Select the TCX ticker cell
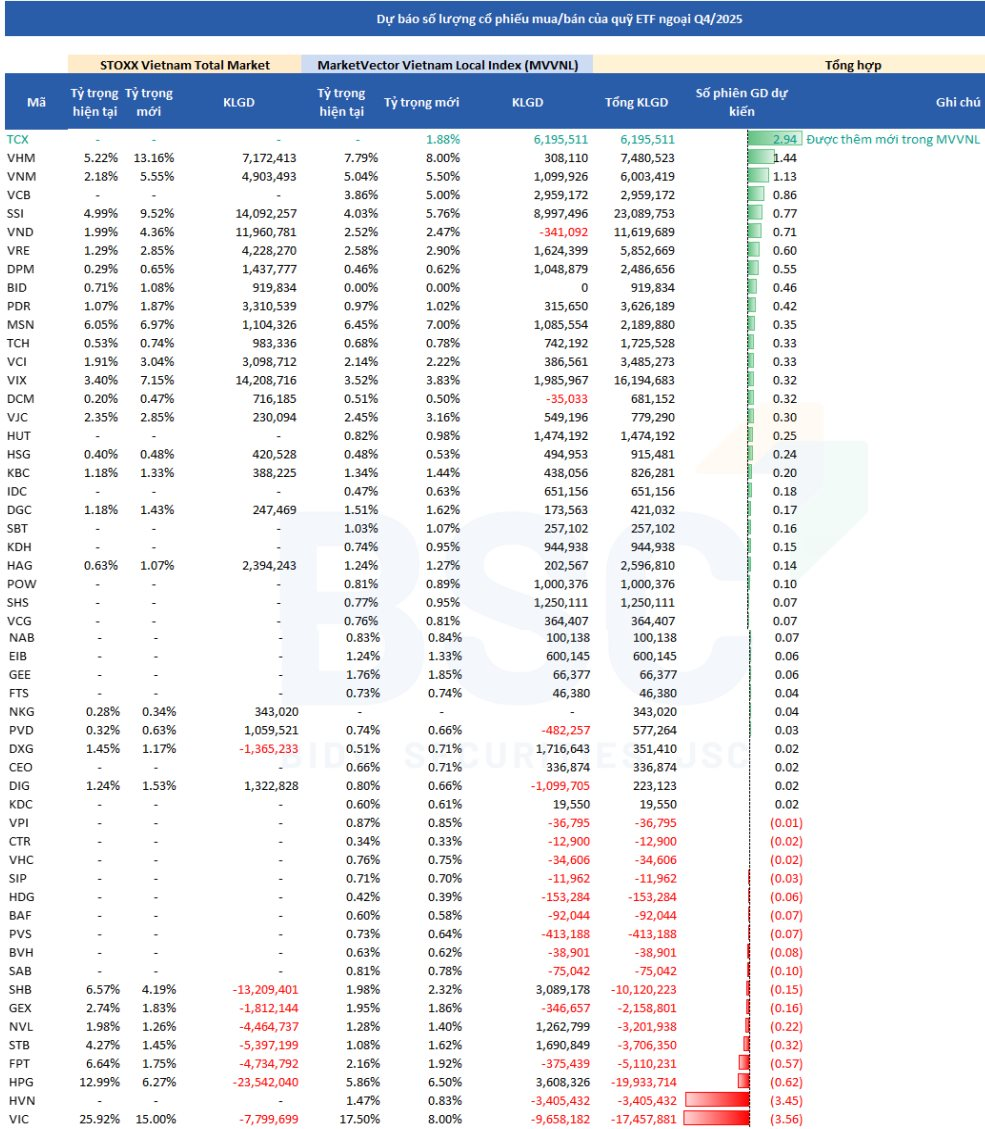The width and height of the screenshot is (985, 1129). point(18,139)
